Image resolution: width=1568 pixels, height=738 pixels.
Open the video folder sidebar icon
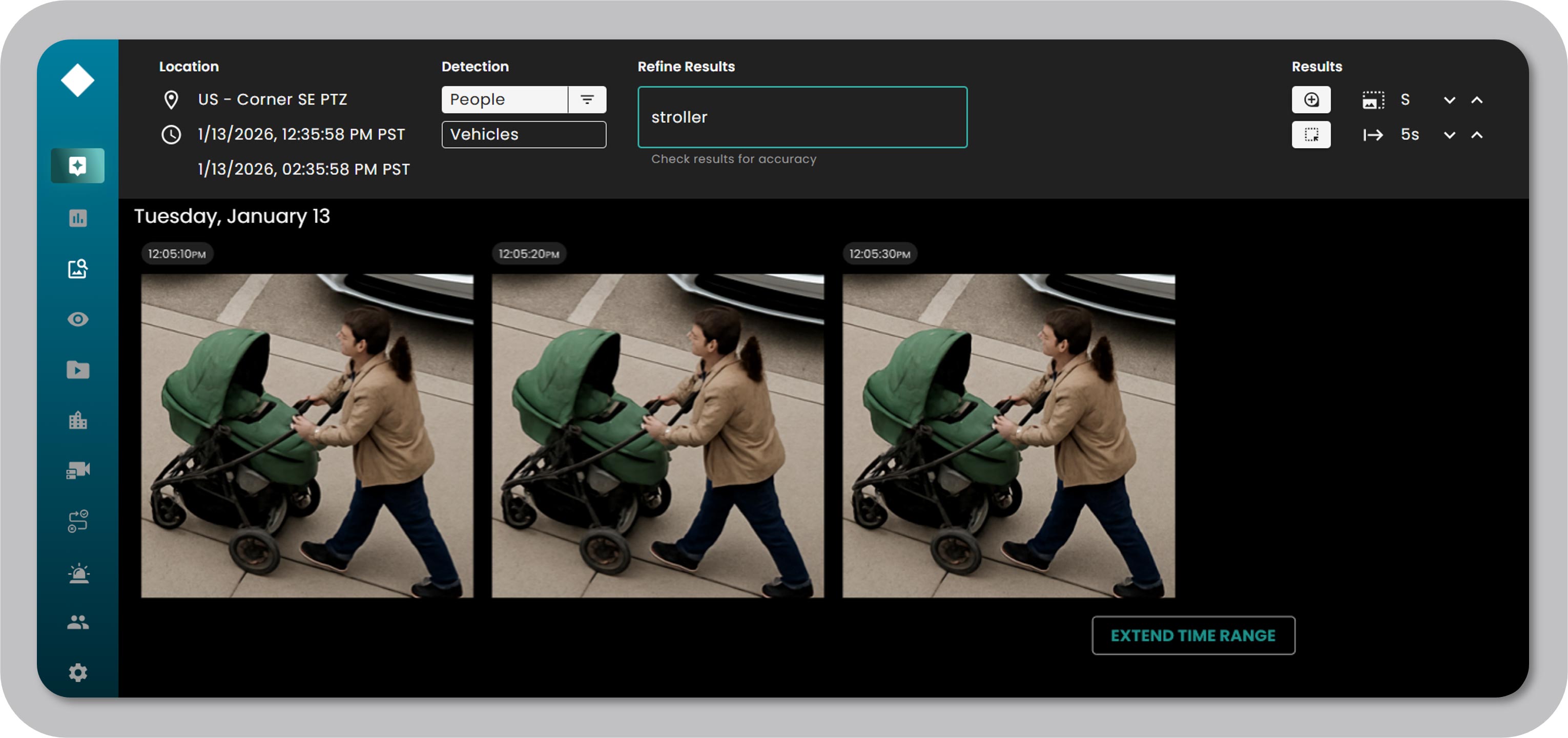pos(77,370)
